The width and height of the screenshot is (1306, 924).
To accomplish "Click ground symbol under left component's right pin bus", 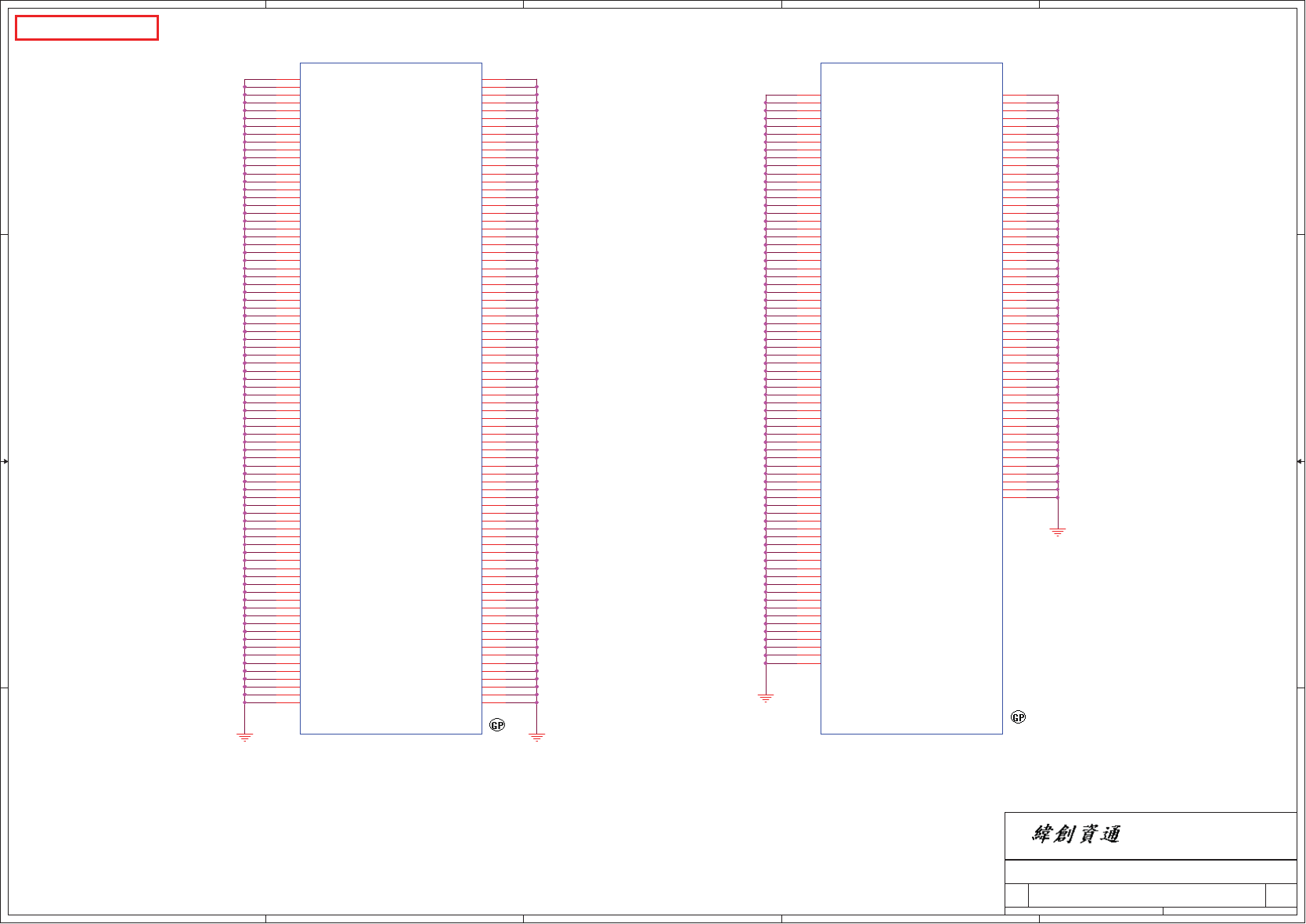I will [537, 737].
